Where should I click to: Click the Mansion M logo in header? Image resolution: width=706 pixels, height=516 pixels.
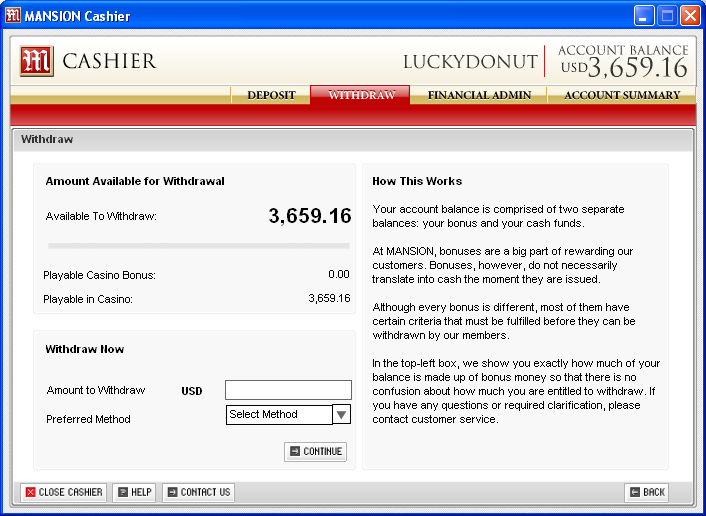(x=37, y=61)
